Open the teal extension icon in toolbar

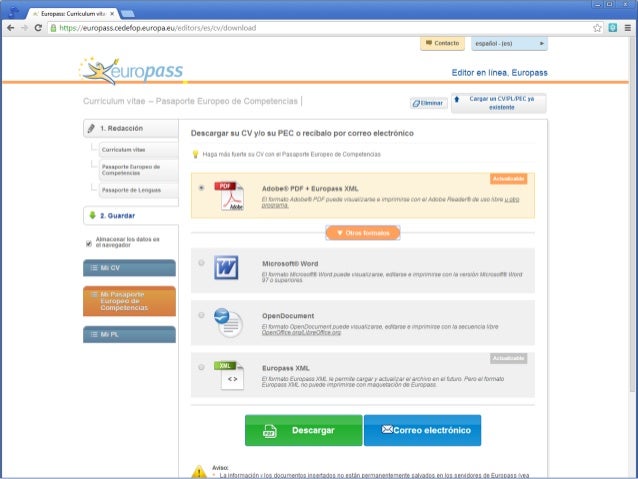coord(613,28)
